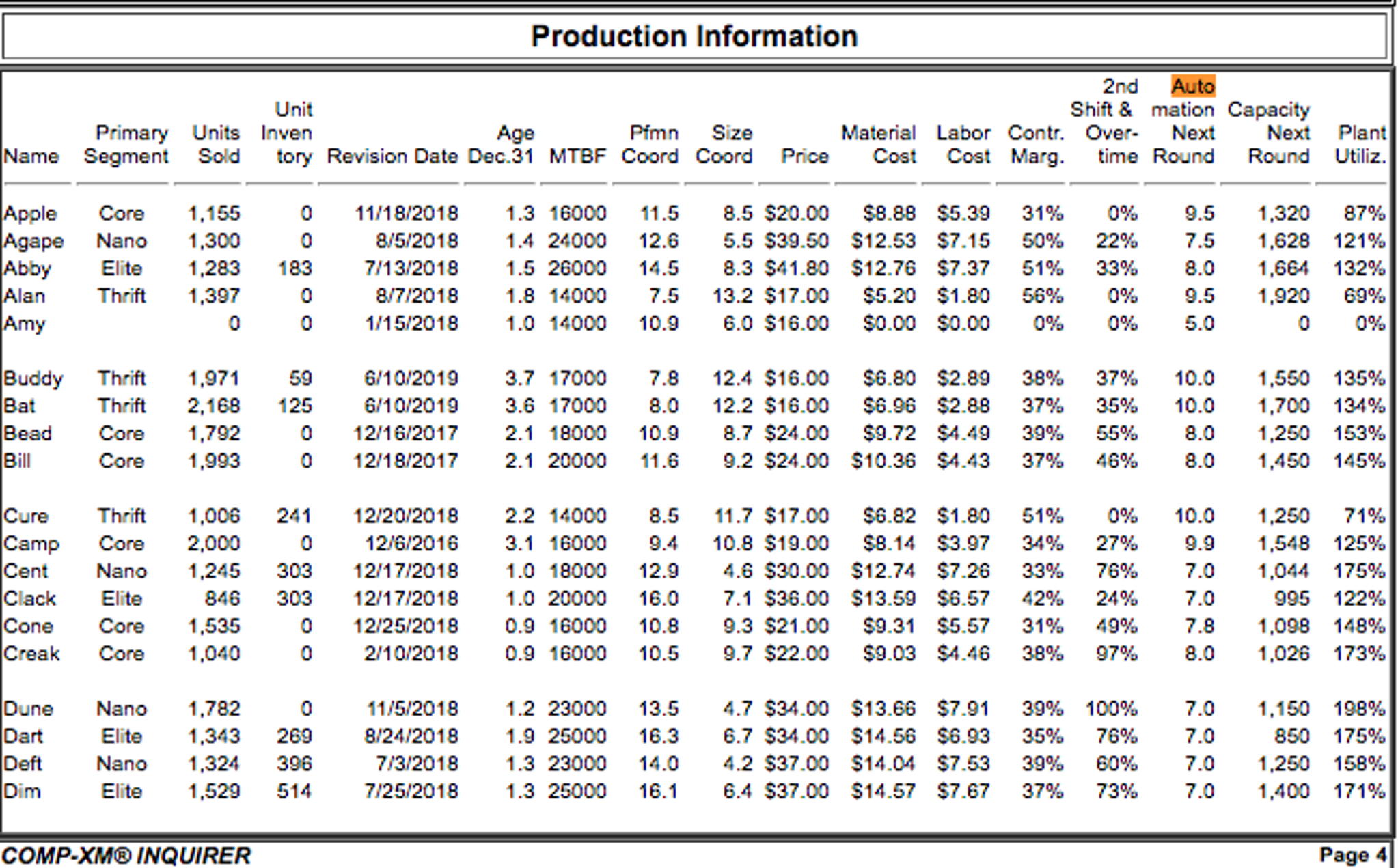
Task: Click Creak's overtime value 97%
Action: (x=1116, y=654)
